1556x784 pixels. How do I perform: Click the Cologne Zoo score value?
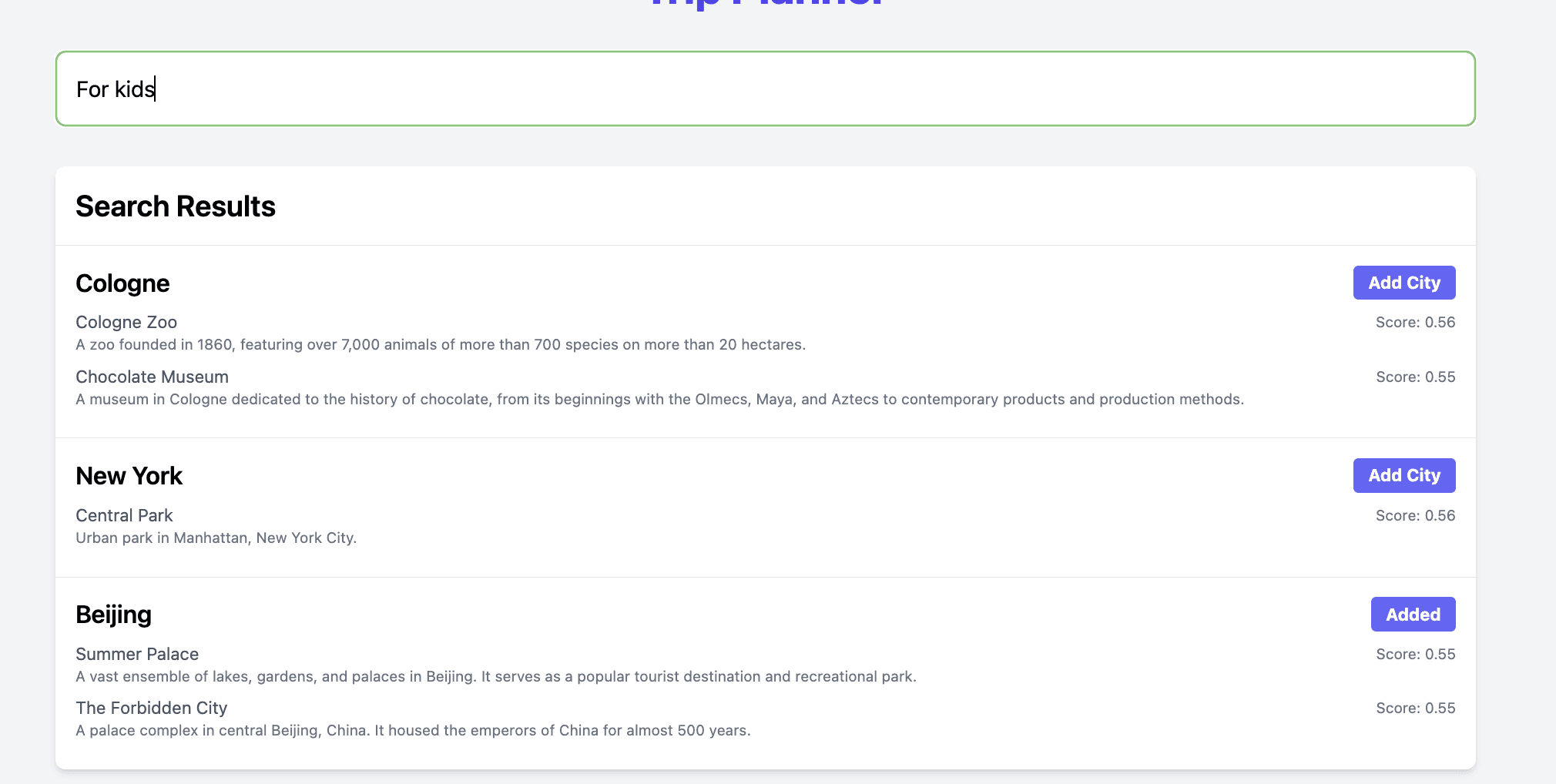click(x=1415, y=322)
